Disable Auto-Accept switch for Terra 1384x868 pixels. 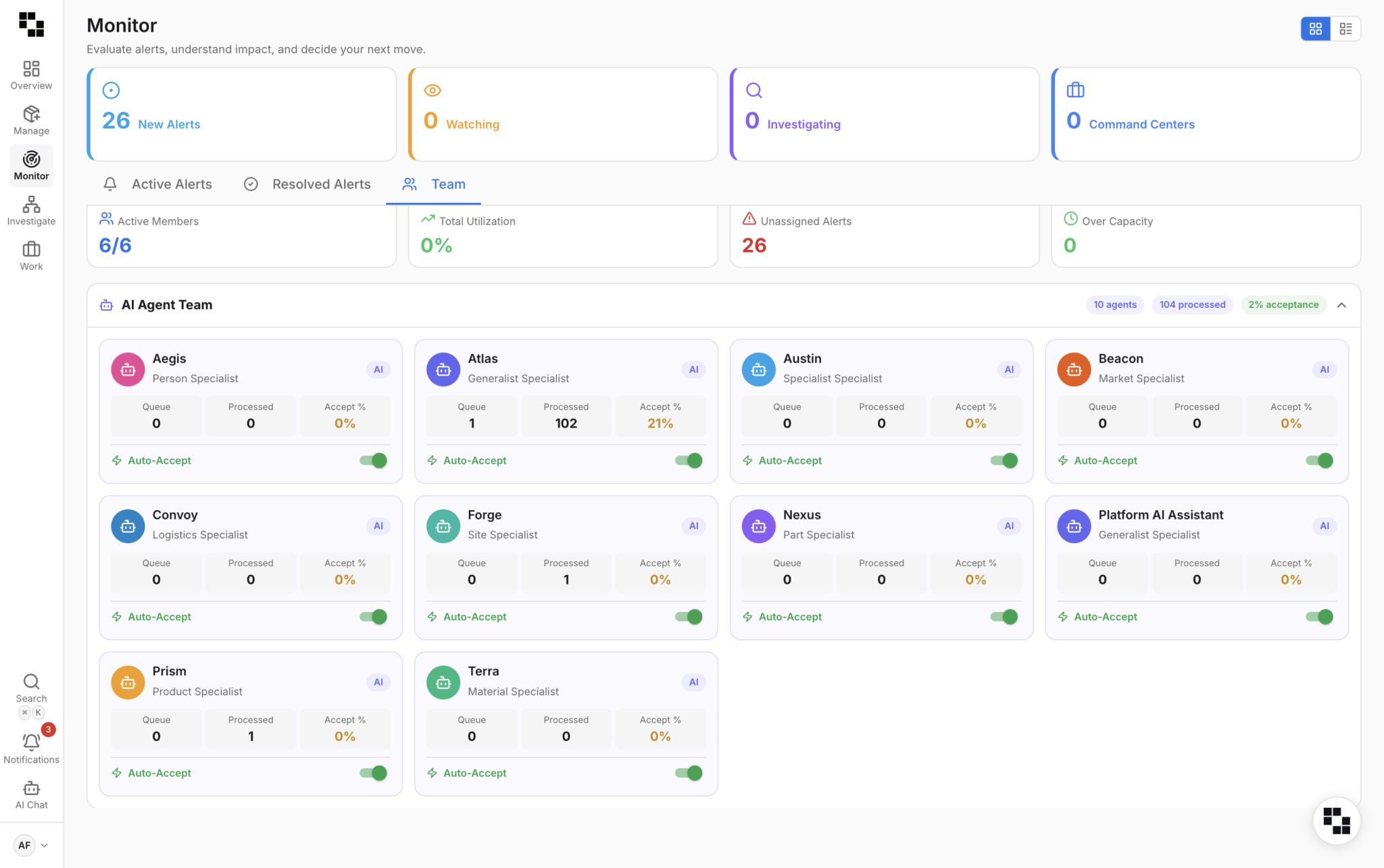click(x=689, y=773)
